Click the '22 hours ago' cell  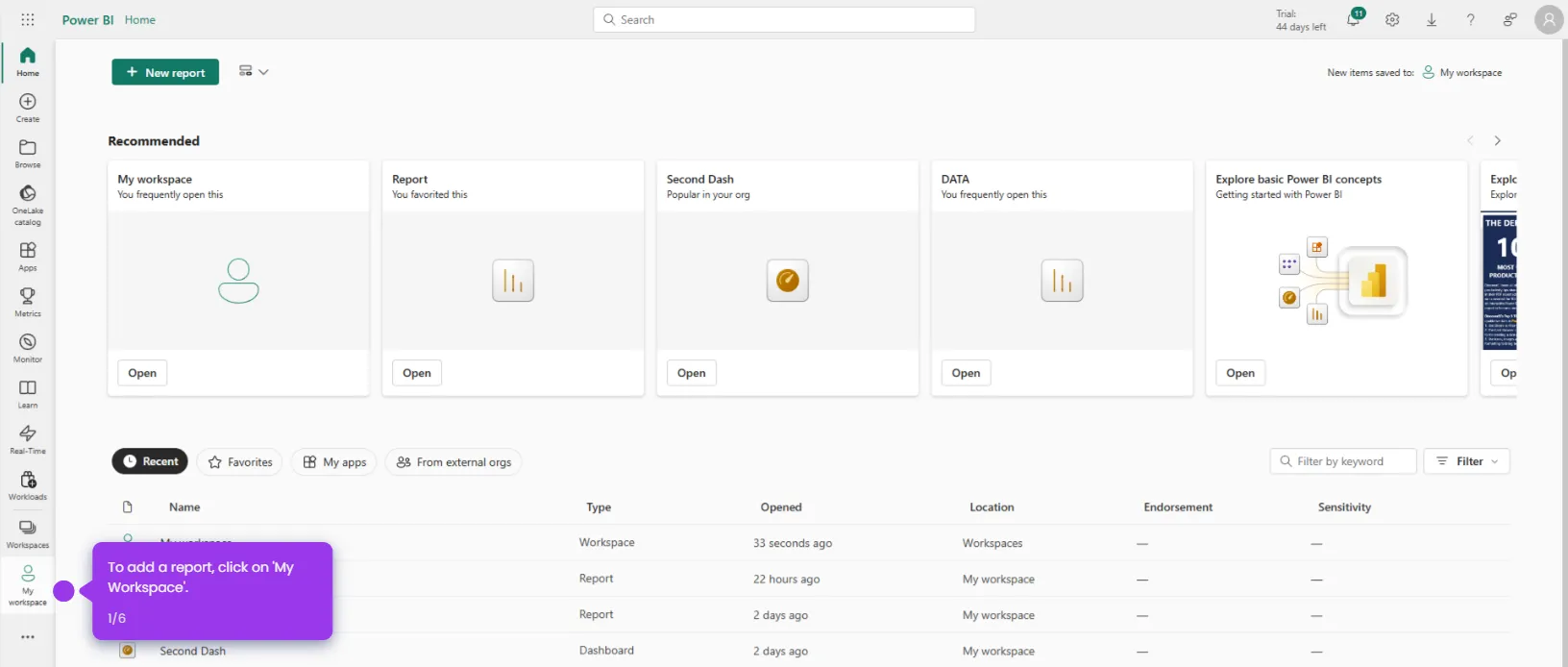(787, 580)
